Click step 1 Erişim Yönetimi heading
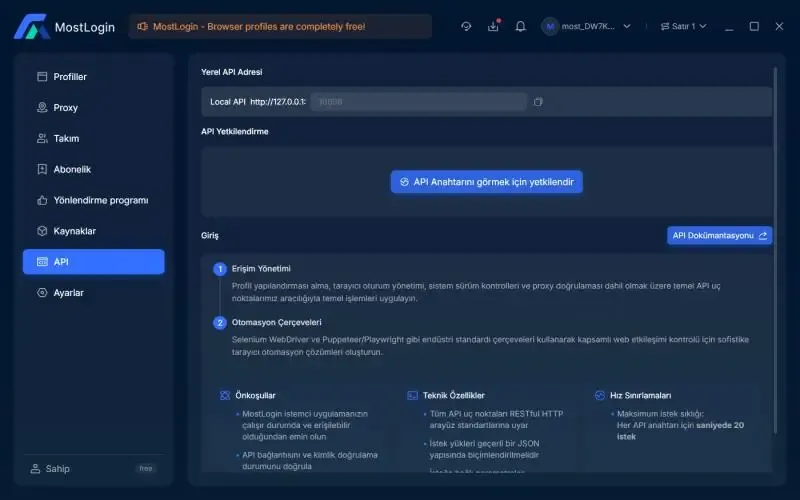 point(261,268)
